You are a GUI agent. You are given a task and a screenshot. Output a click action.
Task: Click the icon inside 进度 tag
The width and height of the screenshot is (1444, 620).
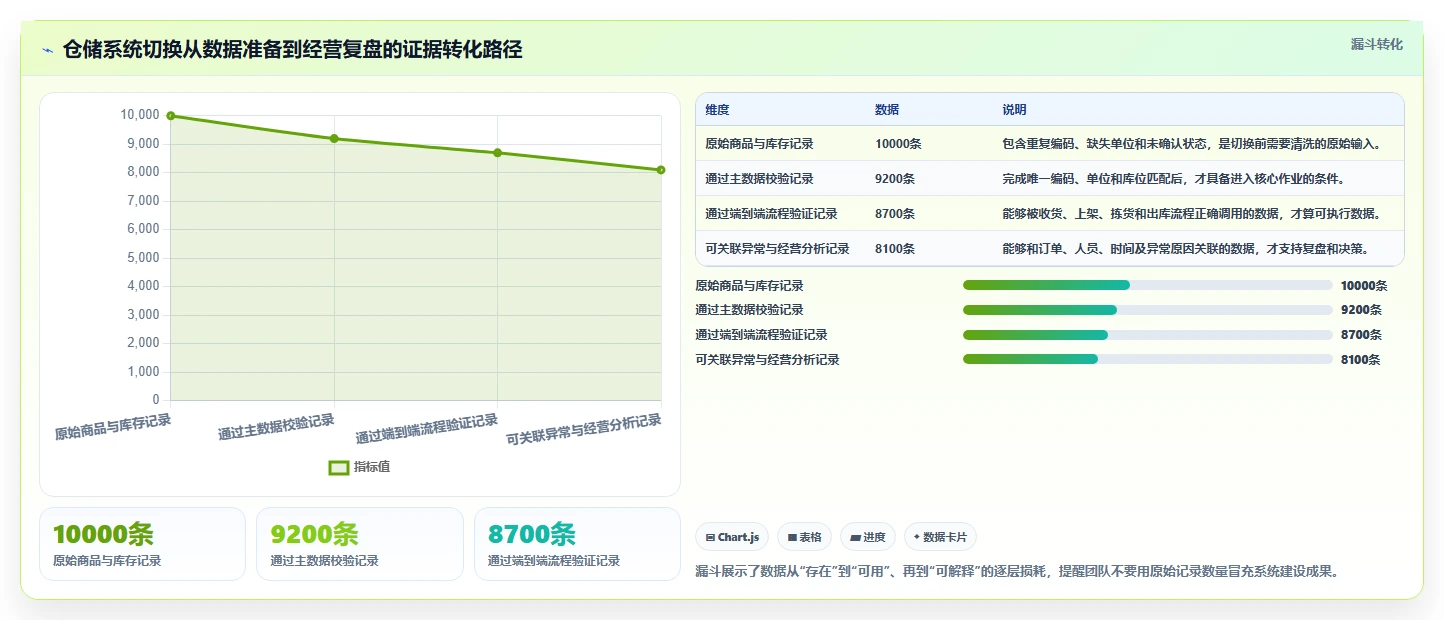pyautogui.click(x=855, y=538)
